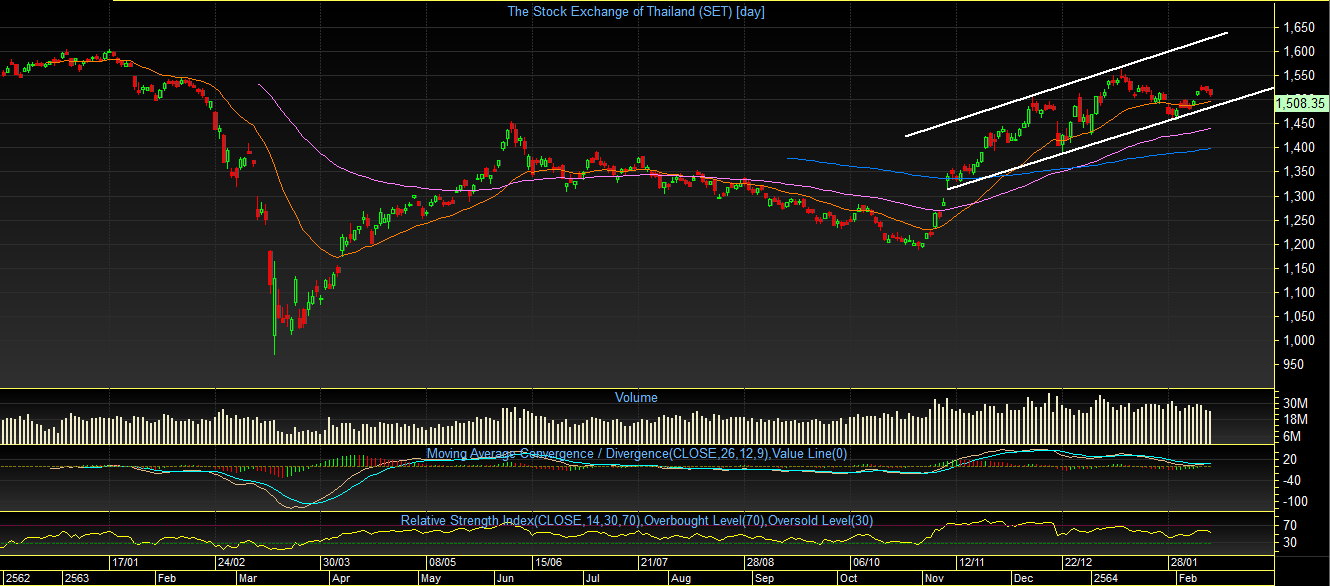1330x586 pixels.
Task: Click the 1,150 price axis label
Action: click(x=1300, y=268)
